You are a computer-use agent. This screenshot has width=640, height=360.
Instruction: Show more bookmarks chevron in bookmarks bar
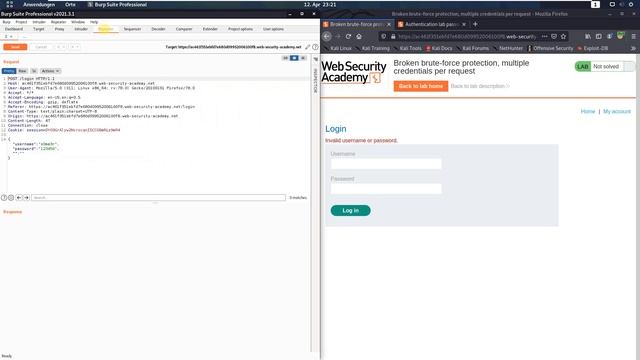pos(633,48)
